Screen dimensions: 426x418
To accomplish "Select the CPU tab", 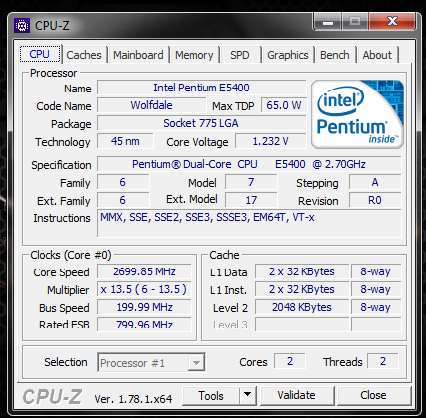I will click(40, 54).
